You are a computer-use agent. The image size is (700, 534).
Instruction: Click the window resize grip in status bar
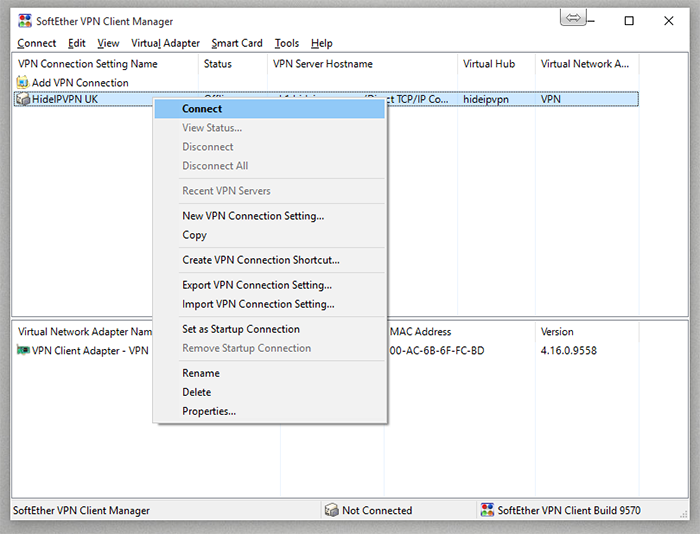pyautogui.click(x=683, y=514)
